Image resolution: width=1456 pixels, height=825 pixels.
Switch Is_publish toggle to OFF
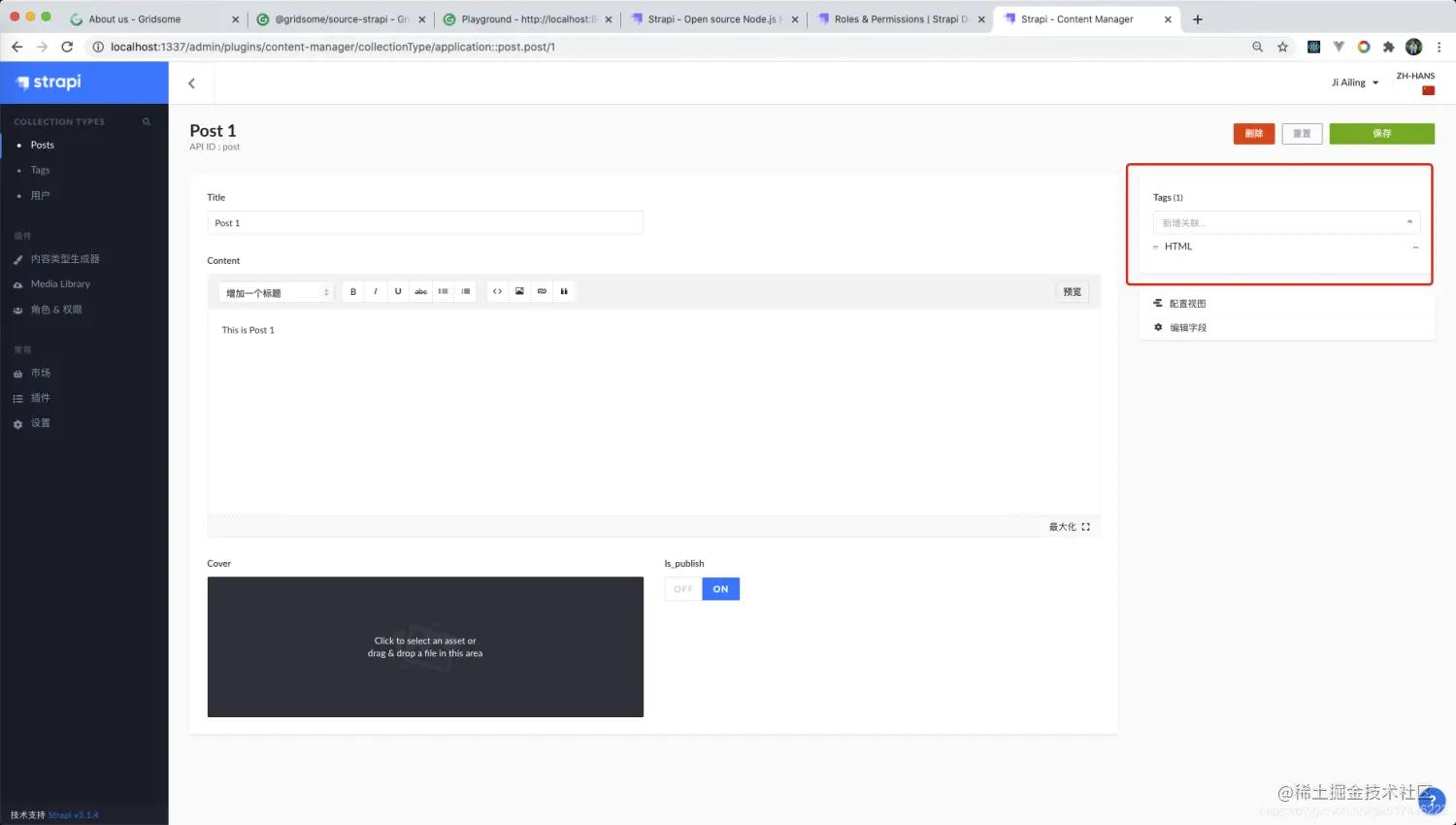(683, 589)
